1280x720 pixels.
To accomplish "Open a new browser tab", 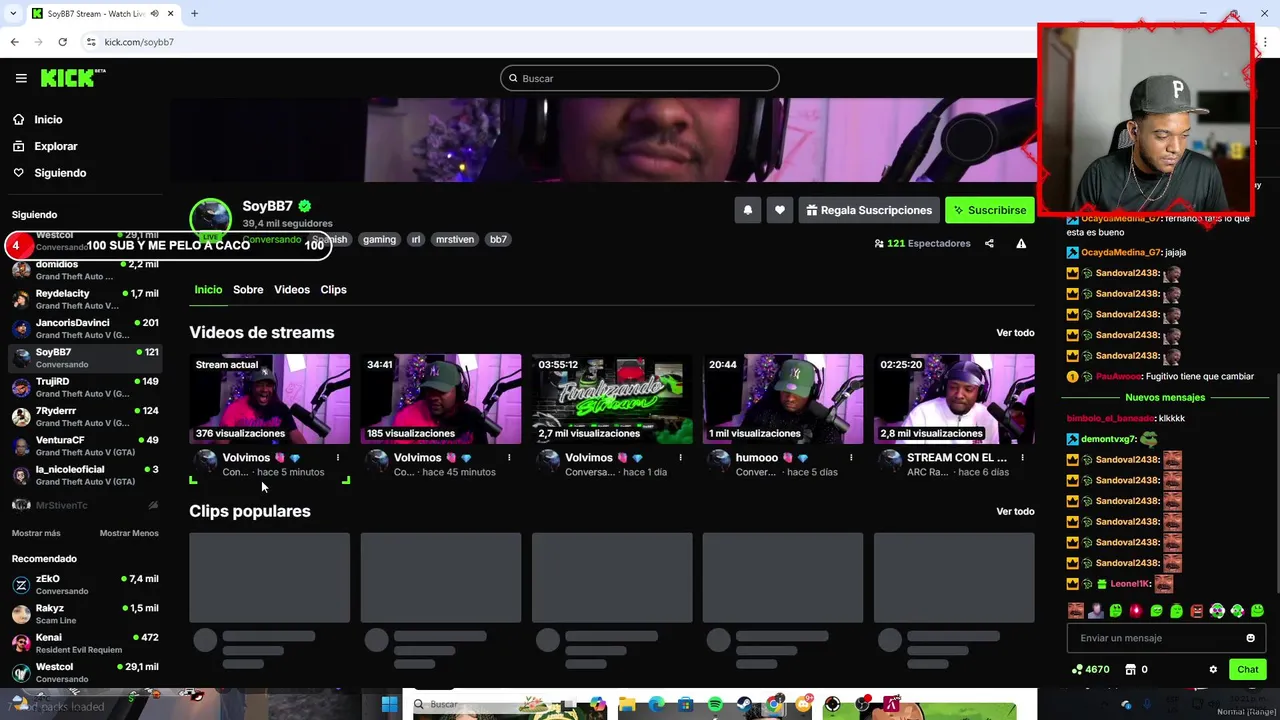I will [x=194, y=13].
